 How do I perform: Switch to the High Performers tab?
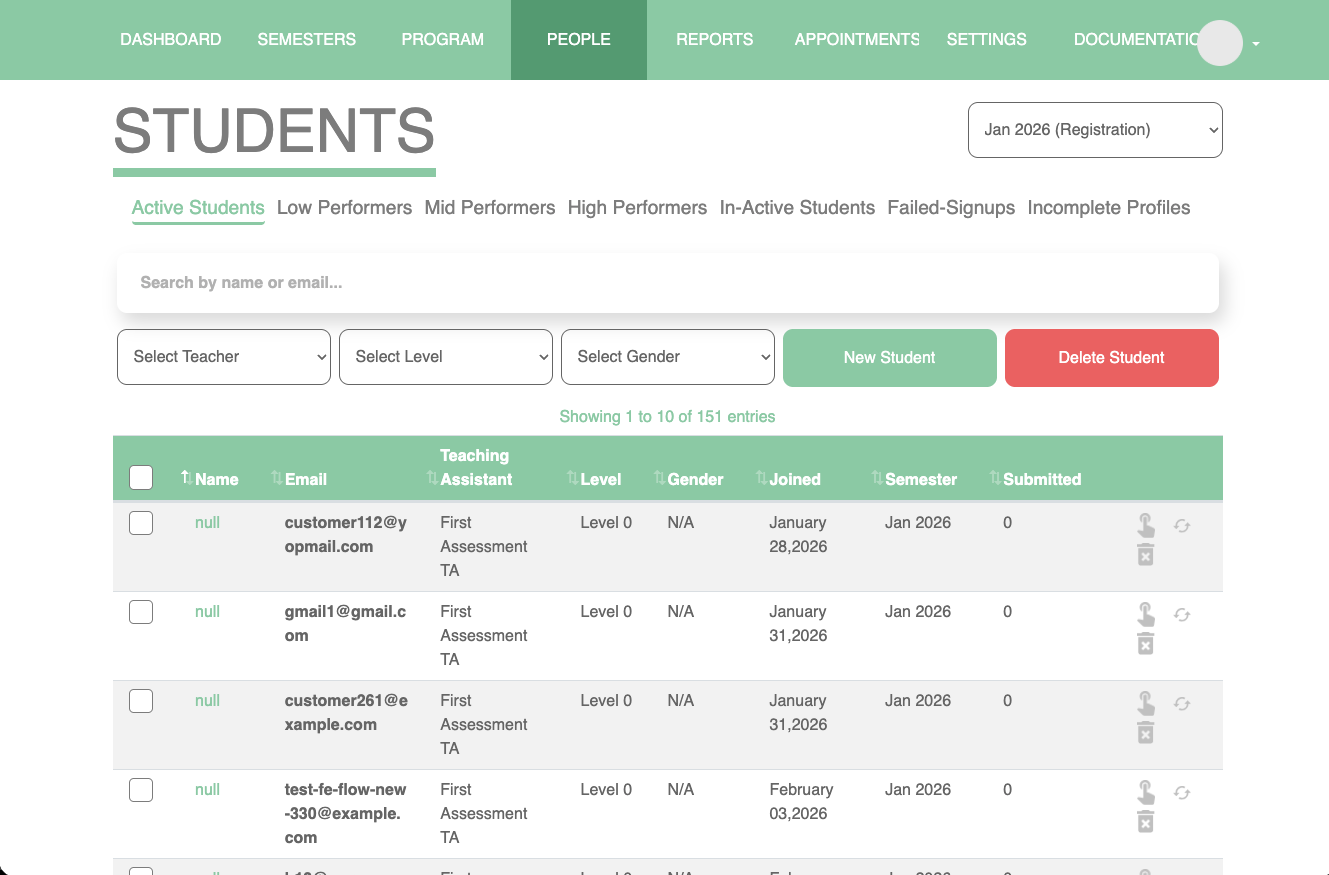pos(637,208)
